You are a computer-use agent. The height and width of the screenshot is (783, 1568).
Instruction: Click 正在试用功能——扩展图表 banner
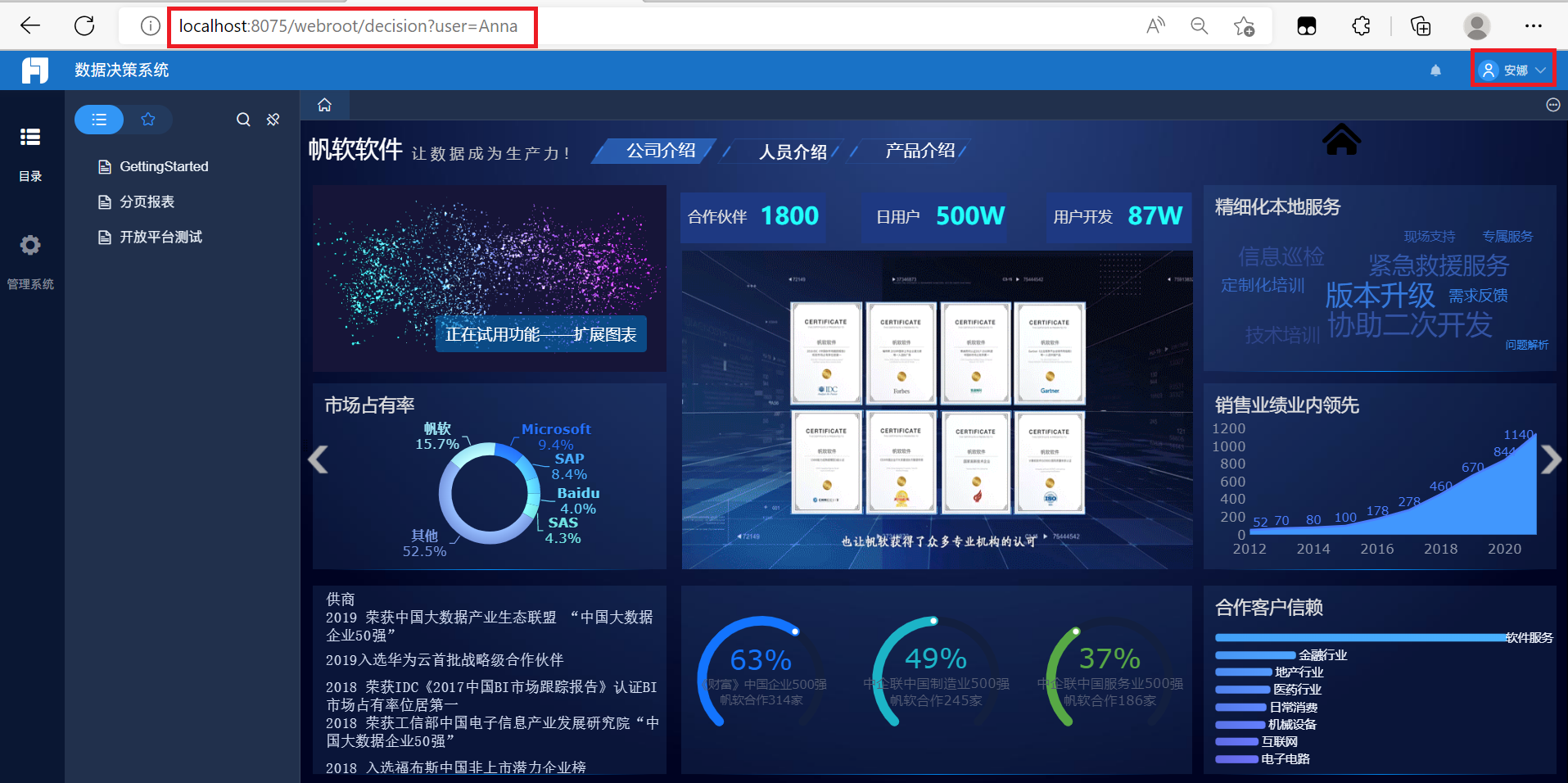pyautogui.click(x=541, y=334)
